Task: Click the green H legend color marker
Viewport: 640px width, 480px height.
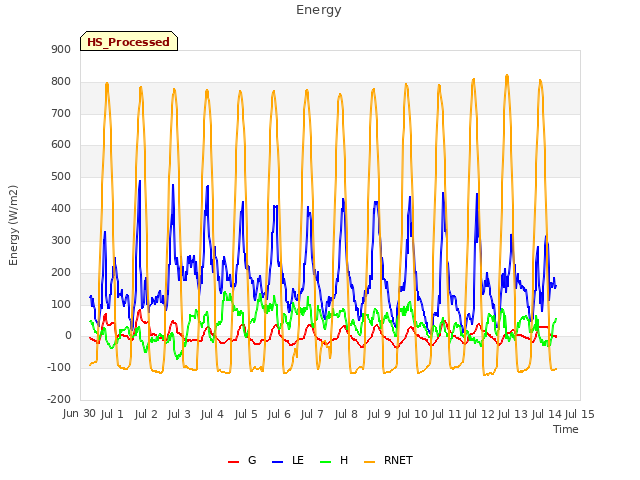Action: 325,462
